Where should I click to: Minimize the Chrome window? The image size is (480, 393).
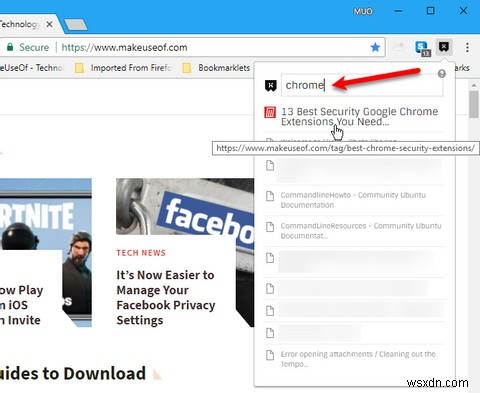click(398, 11)
